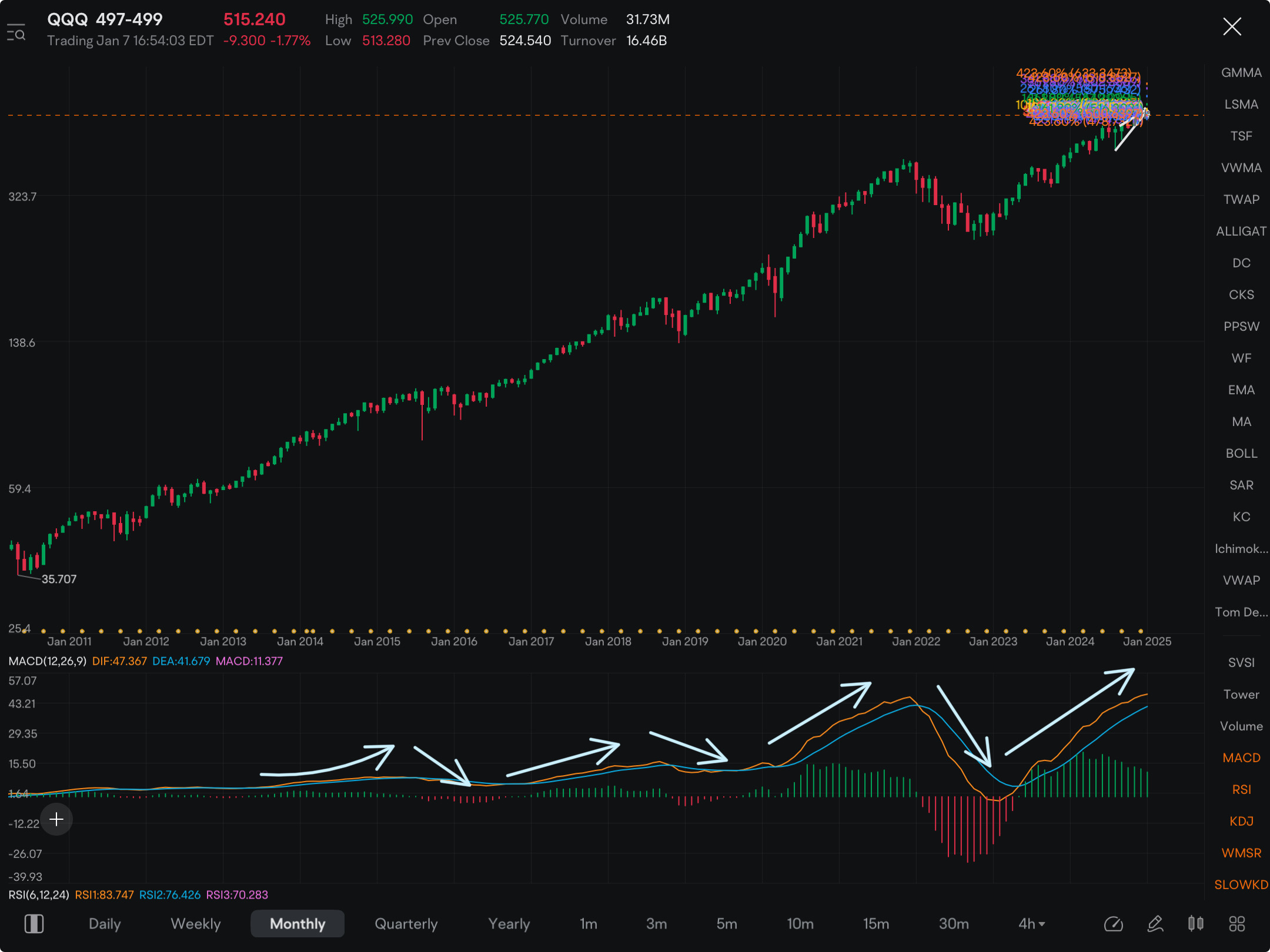Select the 3m interval
The height and width of the screenshot is (952, 1270).
click(x=657, y=924)
